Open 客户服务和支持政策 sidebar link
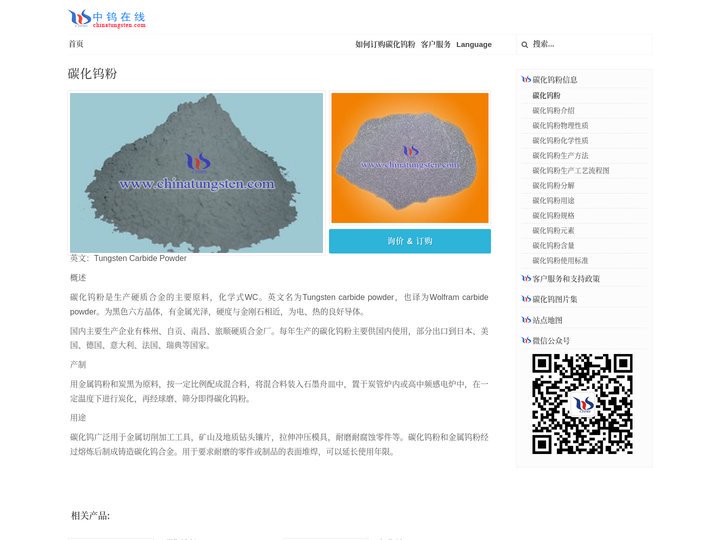Image resolution: width=720 pixels, height=540 pixels. (566, 279)
